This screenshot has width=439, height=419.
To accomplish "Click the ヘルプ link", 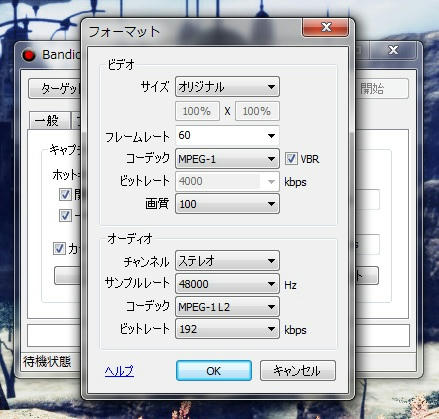I will 119,371.
